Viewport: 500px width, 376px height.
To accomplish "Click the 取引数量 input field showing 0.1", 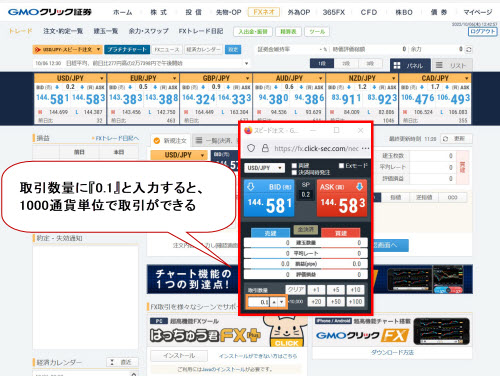I will (x=259, y=302).
